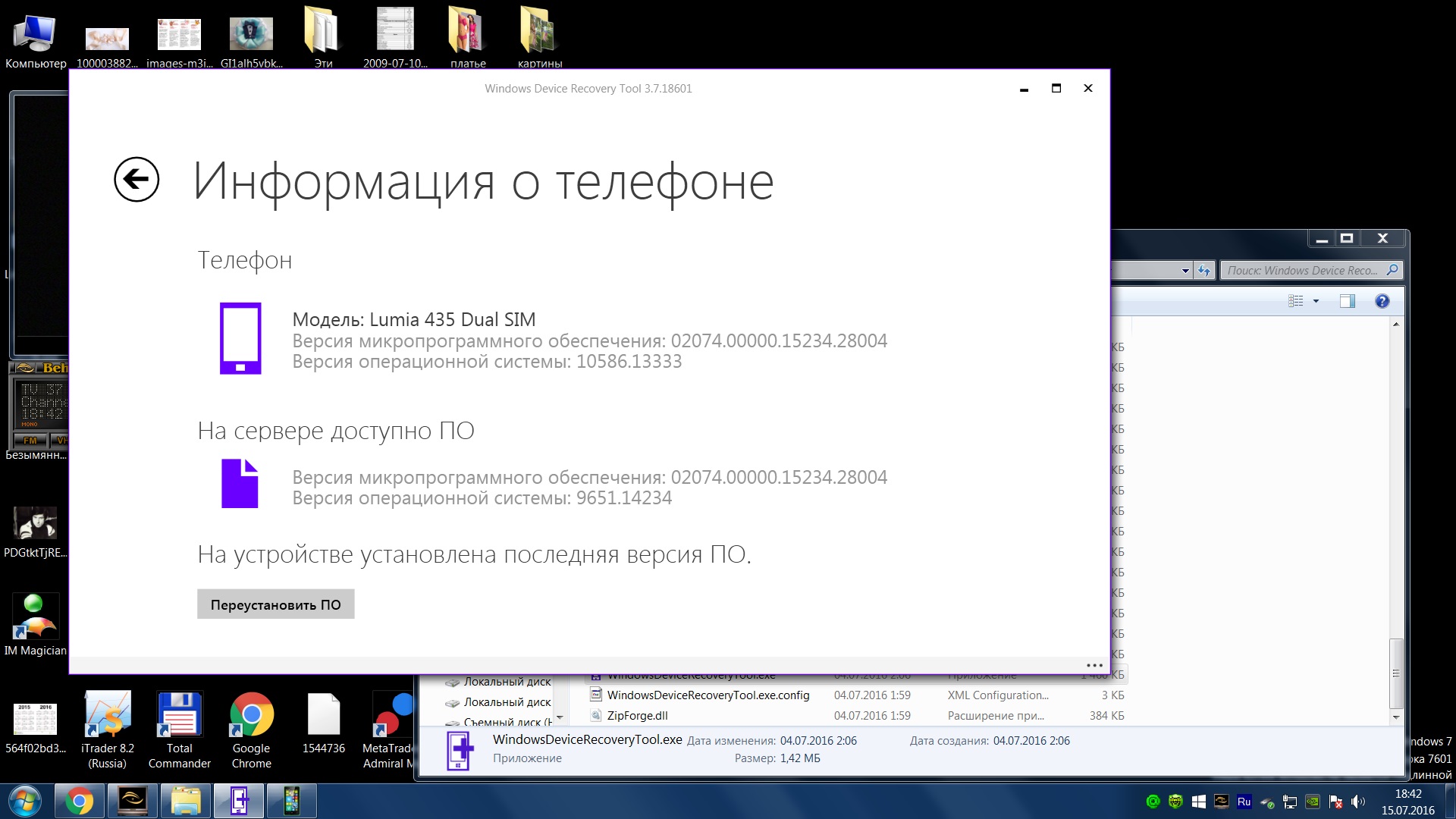Launch Google Chrome desktop shortcut
Image resolution: width=1456 pixels, height=819 pixels.
click(x=251, y=730)
